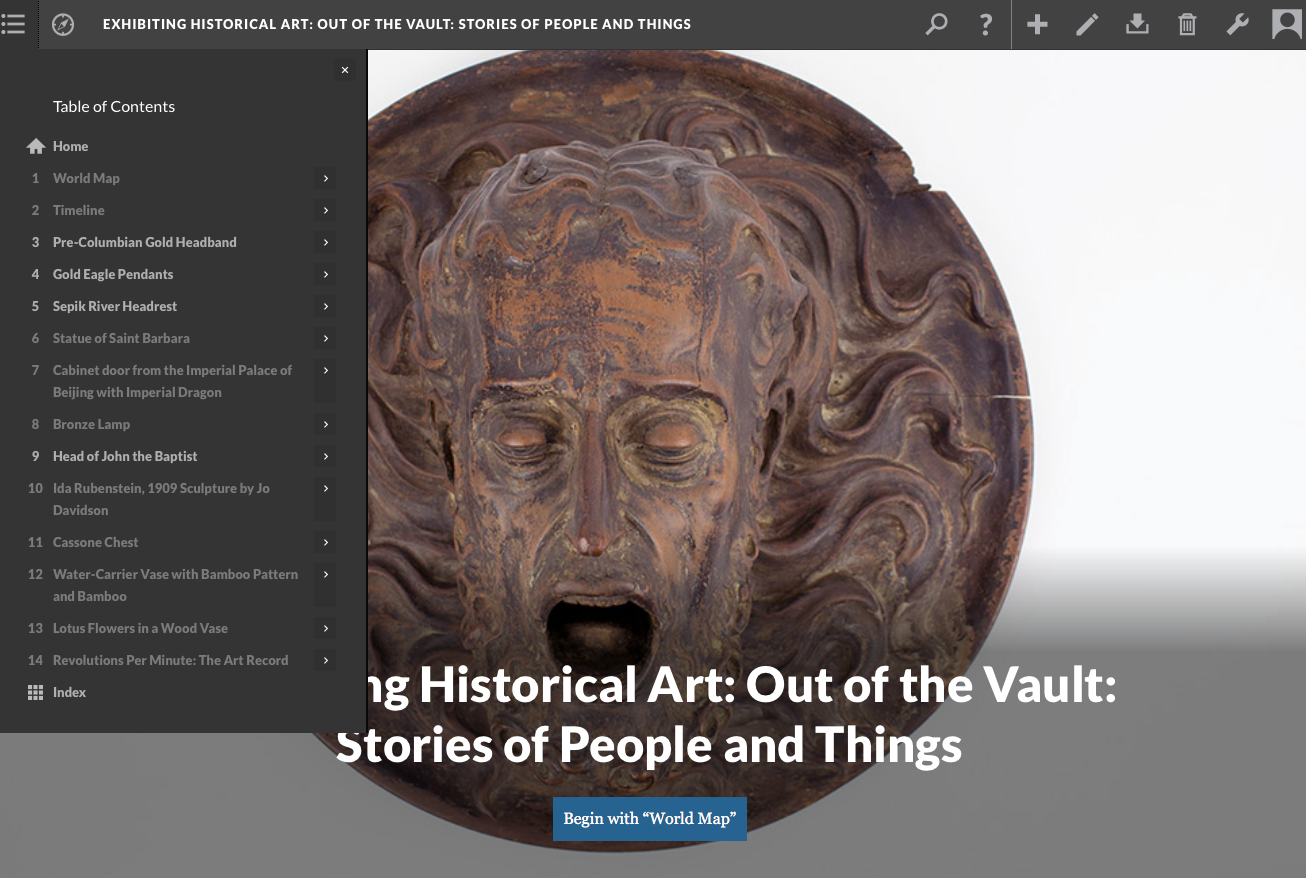The image size is (1306, 878).
Task: Open Gold Eagle Pendants page
Action: (x=113, y=274)
